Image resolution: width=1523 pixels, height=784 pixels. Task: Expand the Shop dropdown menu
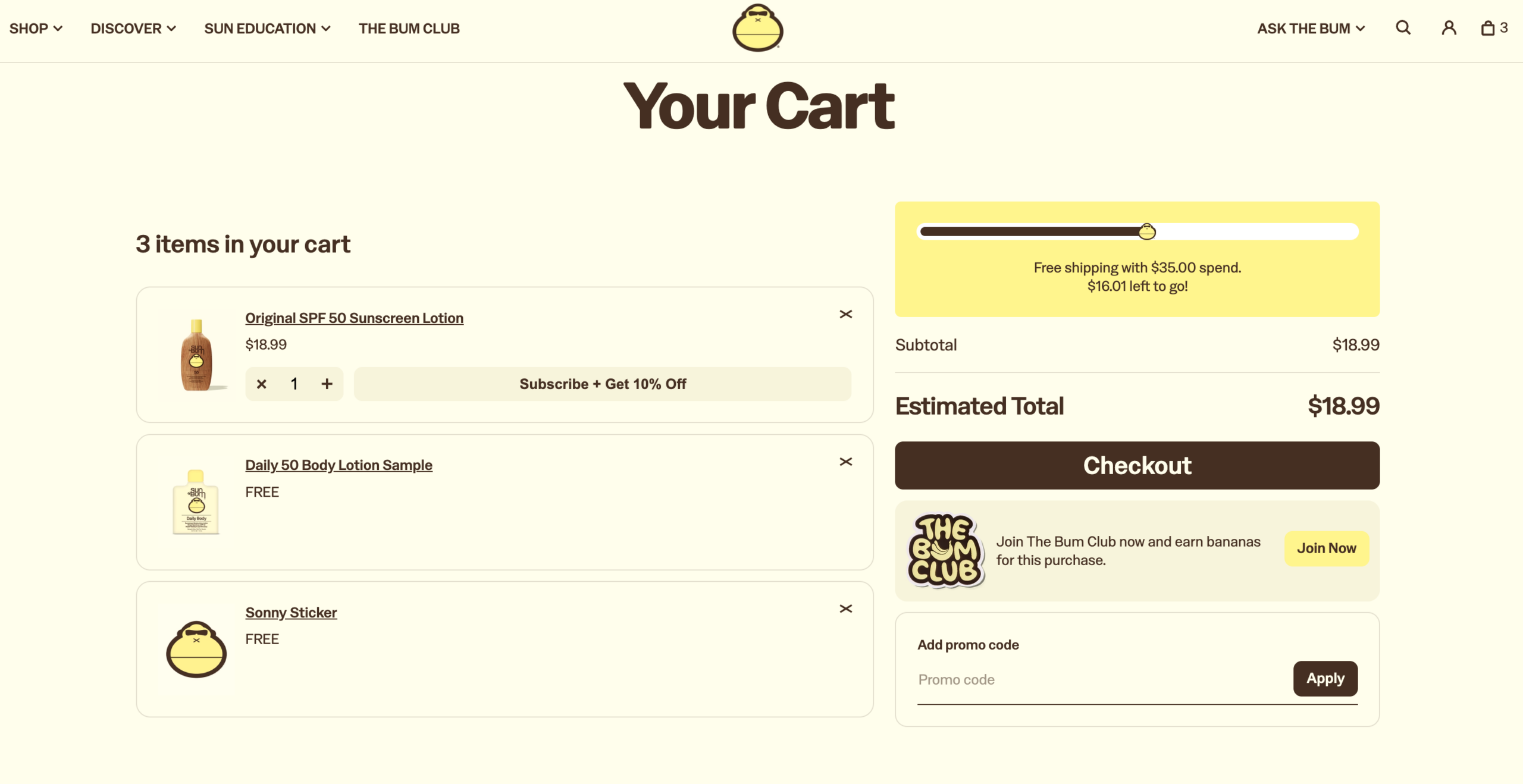coord(36,29)
